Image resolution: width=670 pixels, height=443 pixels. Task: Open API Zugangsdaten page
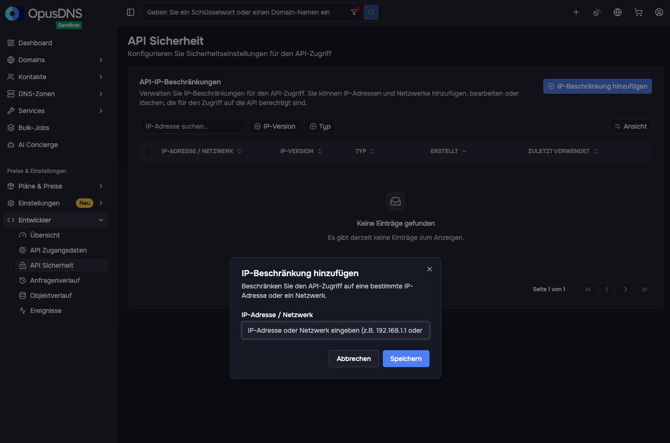62,250
